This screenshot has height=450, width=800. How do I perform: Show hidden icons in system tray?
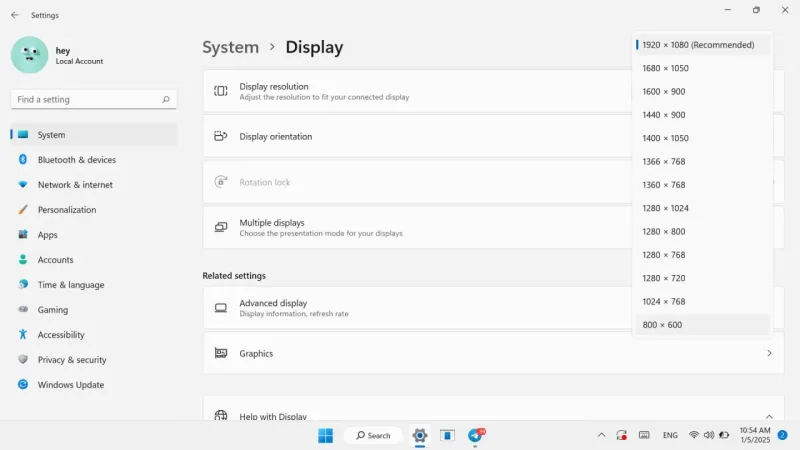pos(602,435)
